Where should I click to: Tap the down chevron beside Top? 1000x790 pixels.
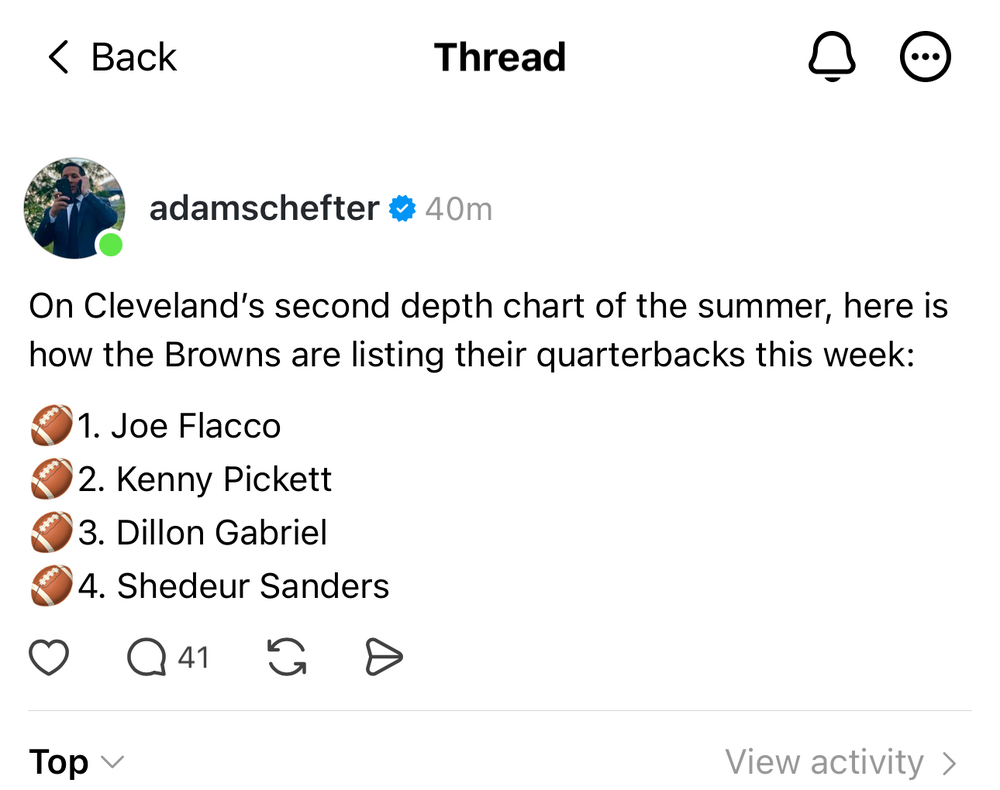click(x=113, y=763)
